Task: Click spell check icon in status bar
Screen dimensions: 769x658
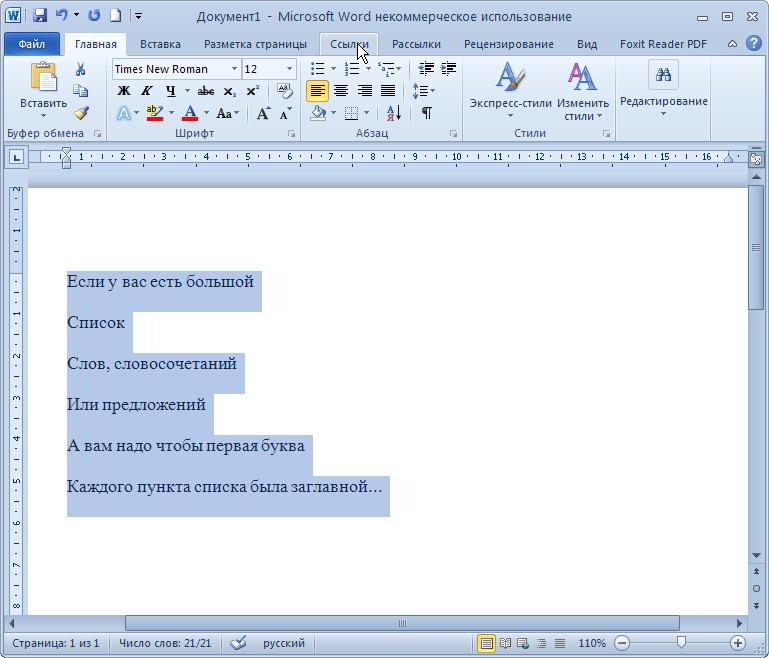Action: [238, 642]
